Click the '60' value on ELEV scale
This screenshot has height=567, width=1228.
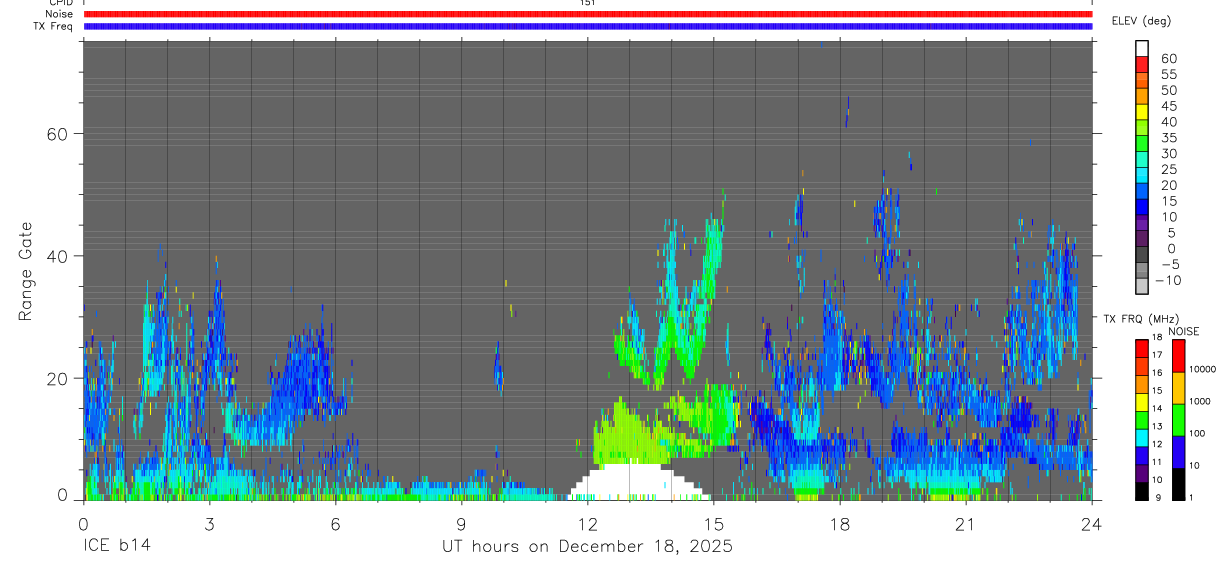pos(1168,58)
